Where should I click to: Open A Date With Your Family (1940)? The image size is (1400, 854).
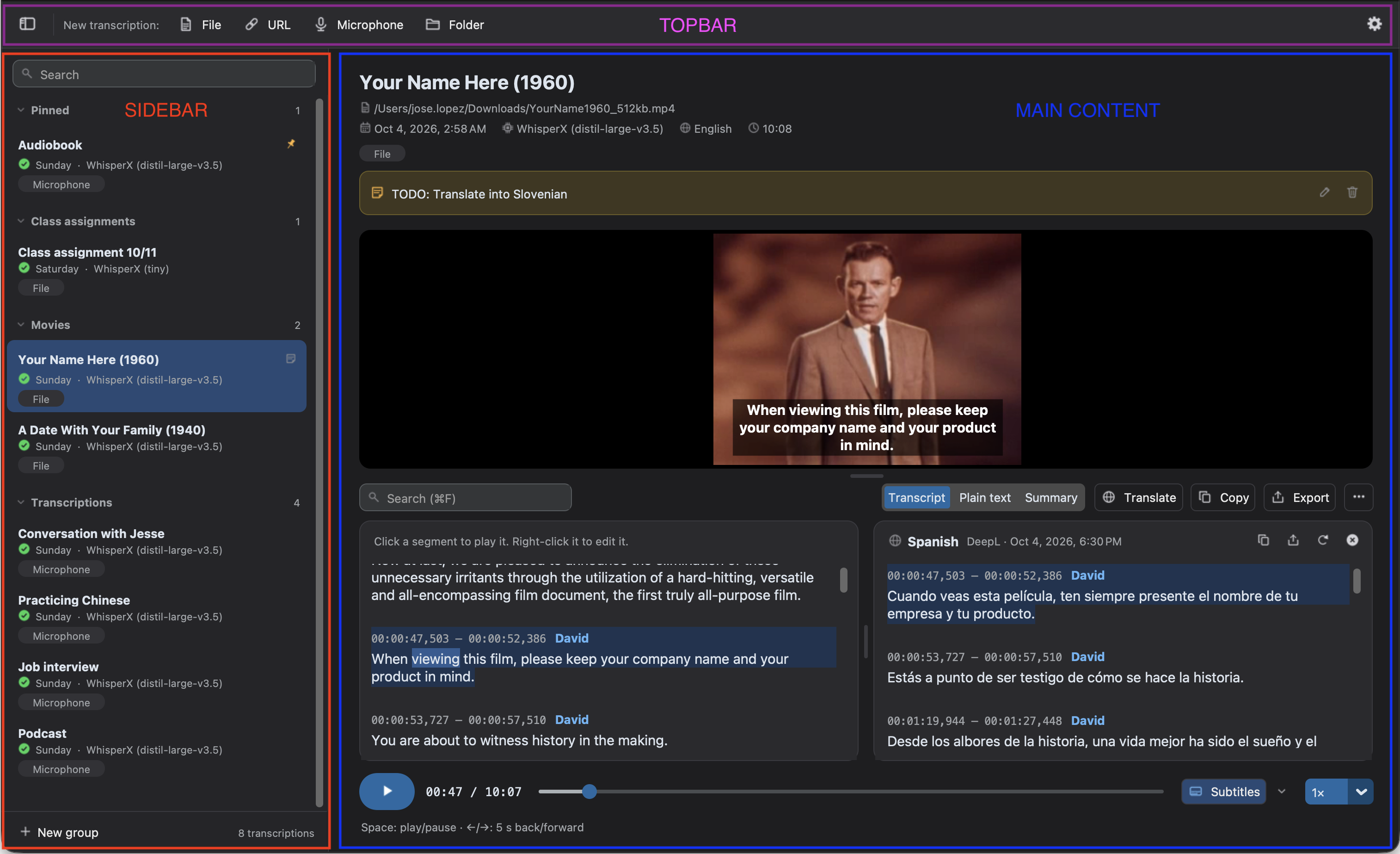tap(157, 447)
